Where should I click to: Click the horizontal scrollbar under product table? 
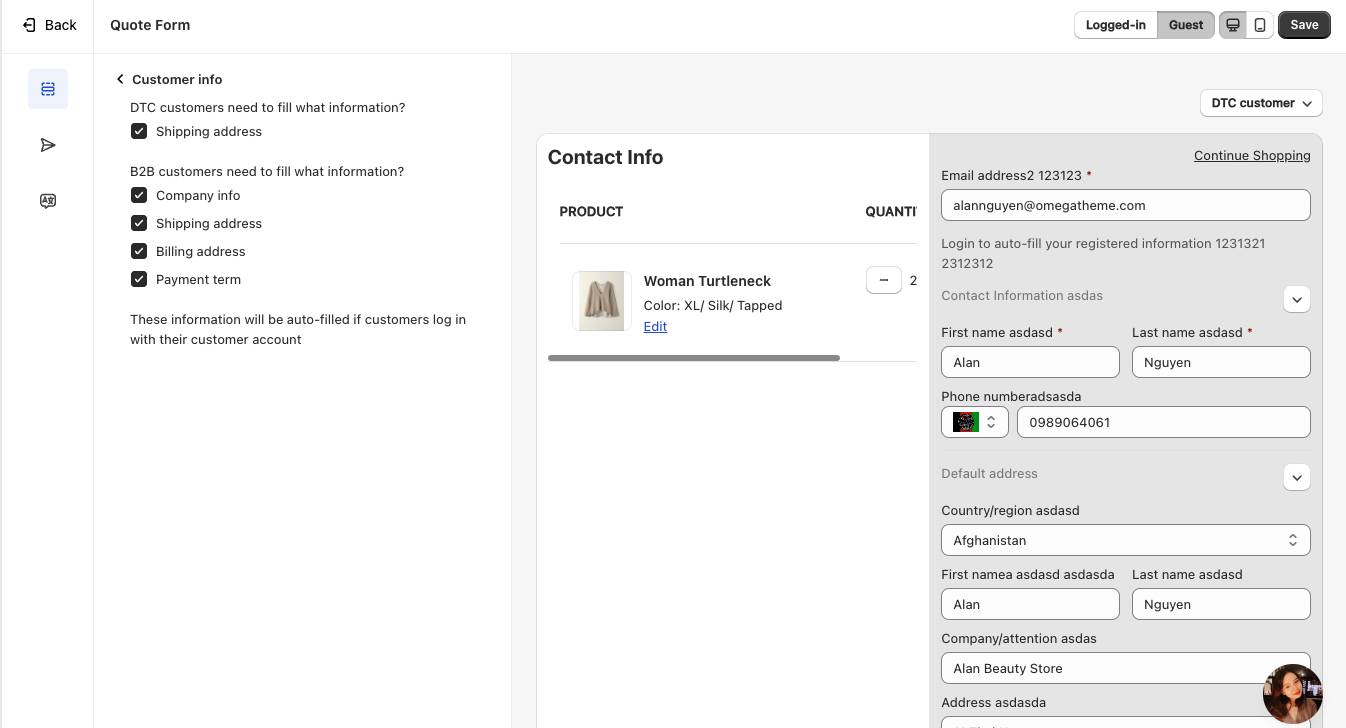tap(694, 358)
